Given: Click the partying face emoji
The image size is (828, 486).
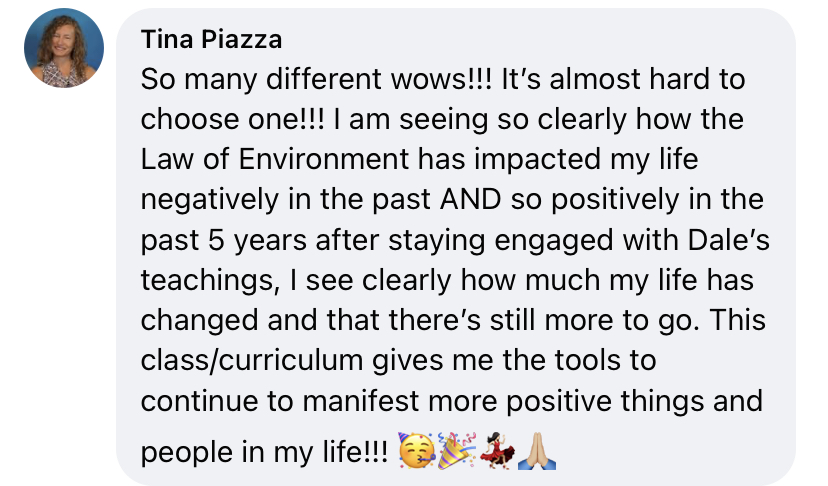Looking at the screenshot, I should pyautogui.click(x=415, y=450).
